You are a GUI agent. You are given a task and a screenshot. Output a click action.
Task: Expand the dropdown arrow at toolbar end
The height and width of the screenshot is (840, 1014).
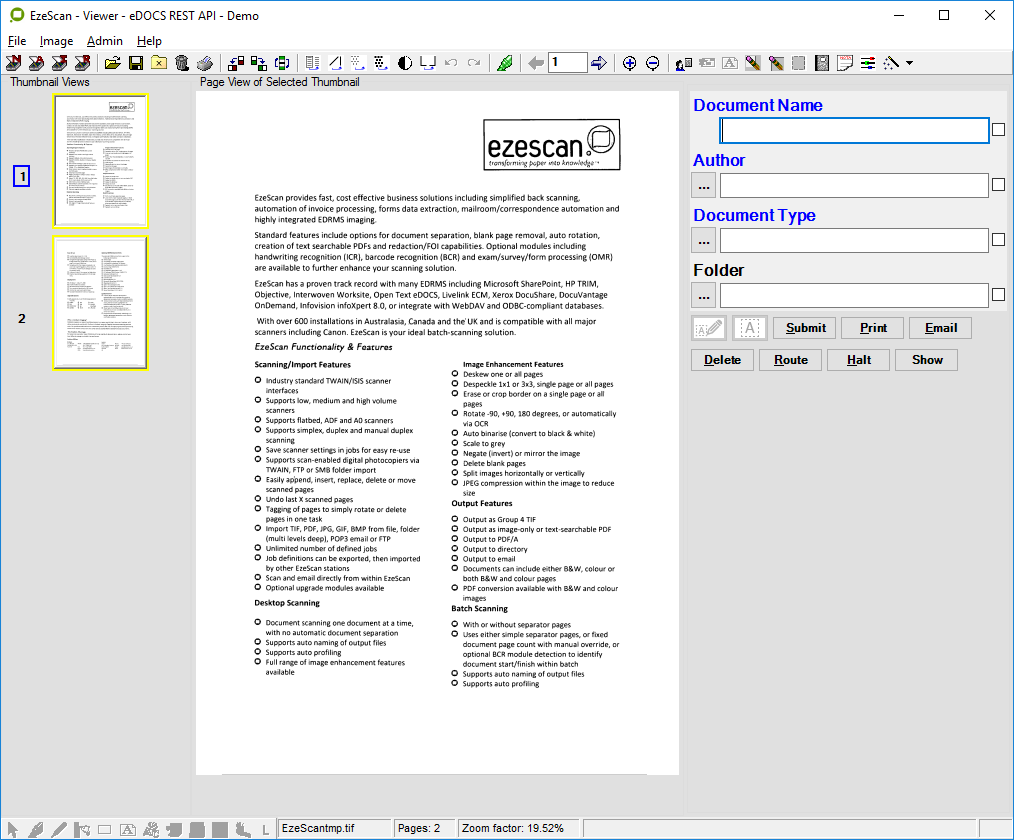909,63
